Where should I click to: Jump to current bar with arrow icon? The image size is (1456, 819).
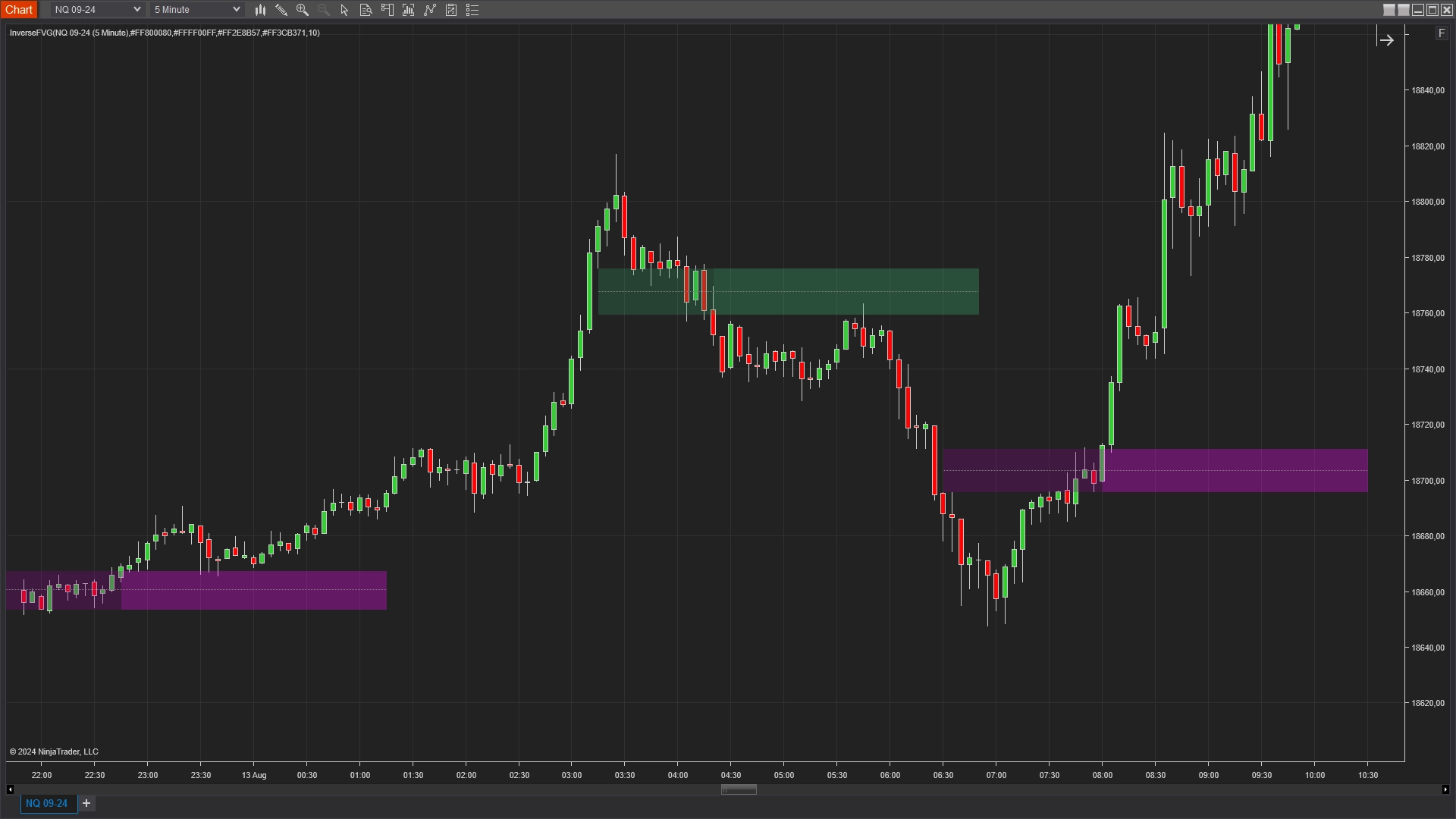point(1386,40)
